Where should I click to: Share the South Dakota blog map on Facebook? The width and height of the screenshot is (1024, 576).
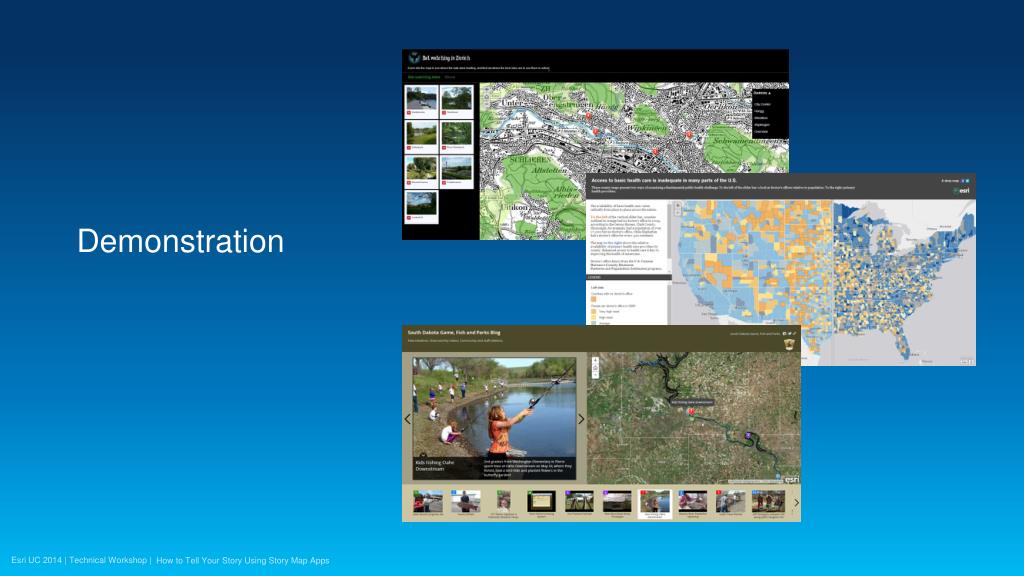tap(784, 334)
